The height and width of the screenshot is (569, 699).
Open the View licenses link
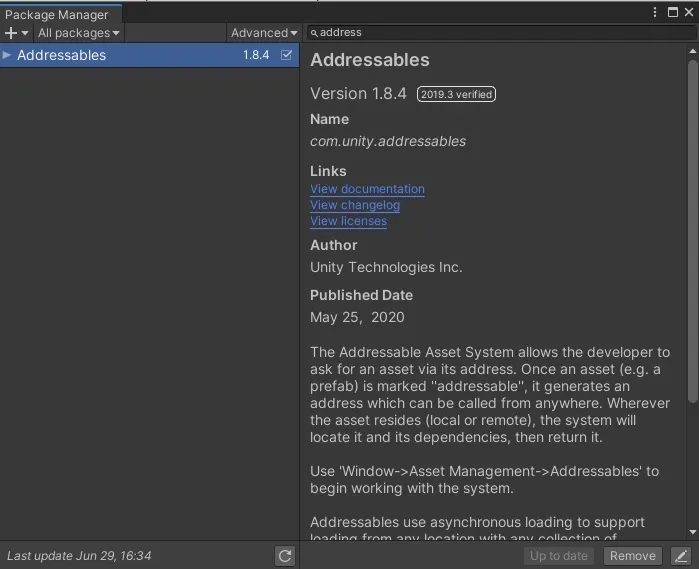point(348,221)
